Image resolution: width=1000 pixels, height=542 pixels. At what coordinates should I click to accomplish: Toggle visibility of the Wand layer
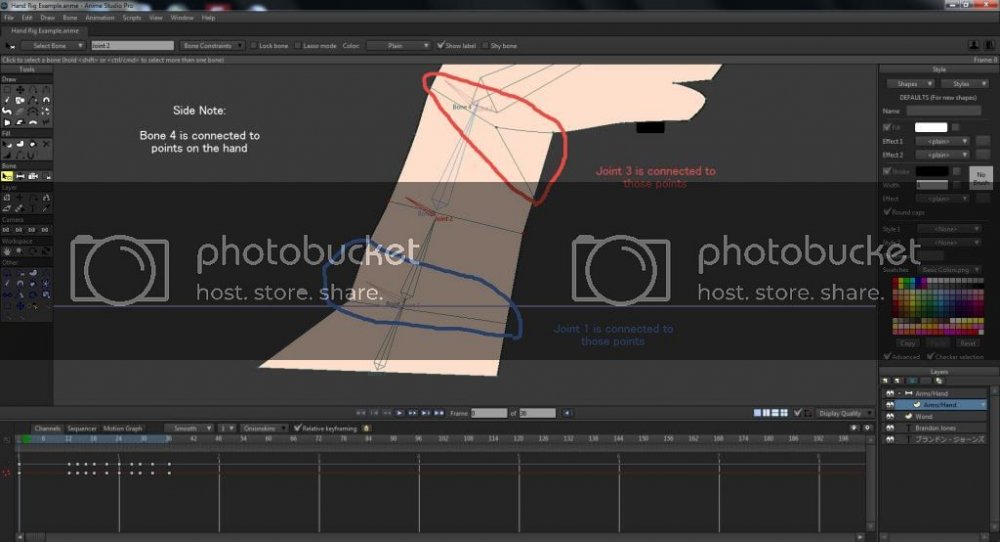pyautogui.click(x=889, y=416)
